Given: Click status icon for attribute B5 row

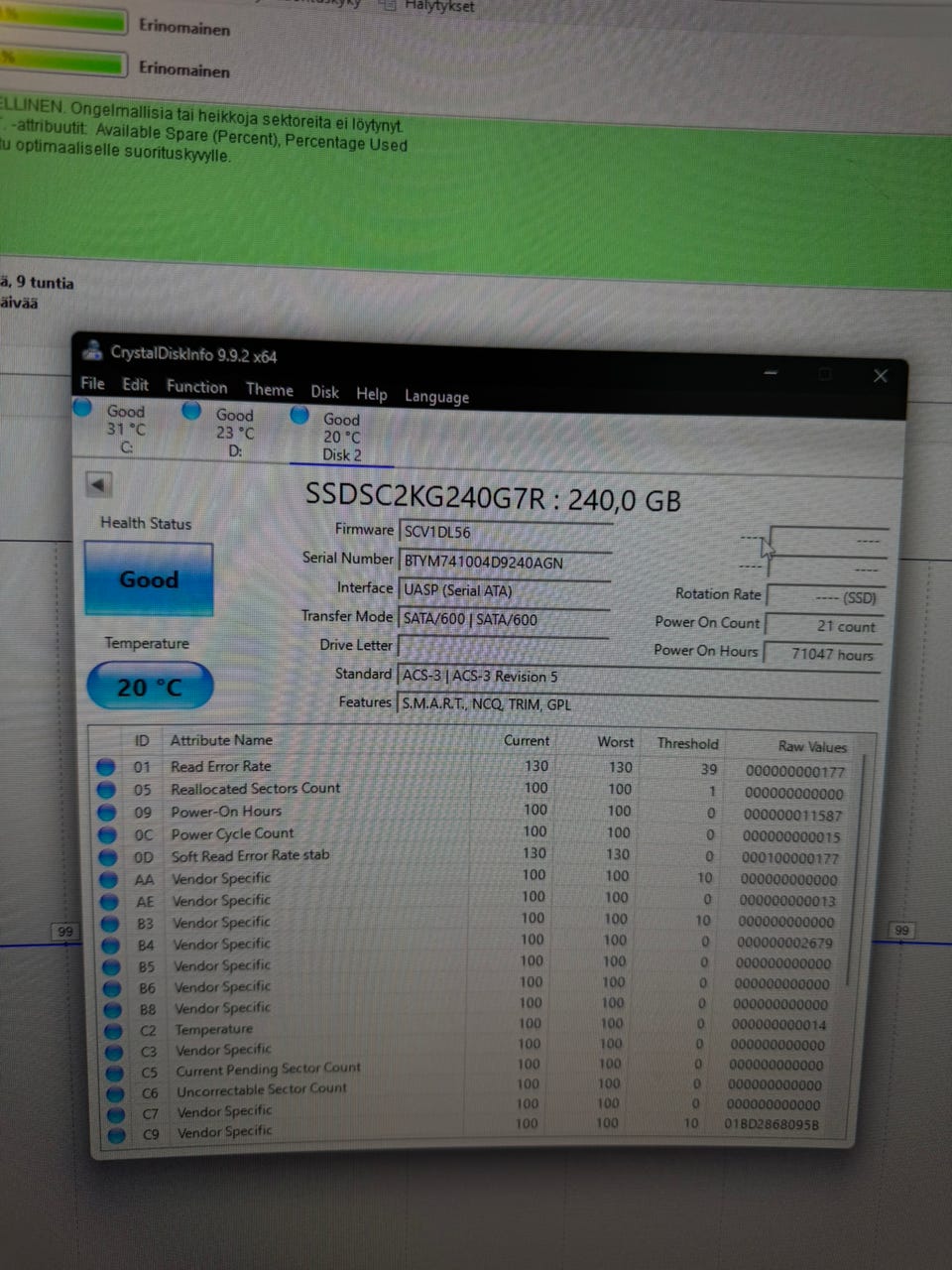Looking at the screenshot, I should click(x=111, y=966).
